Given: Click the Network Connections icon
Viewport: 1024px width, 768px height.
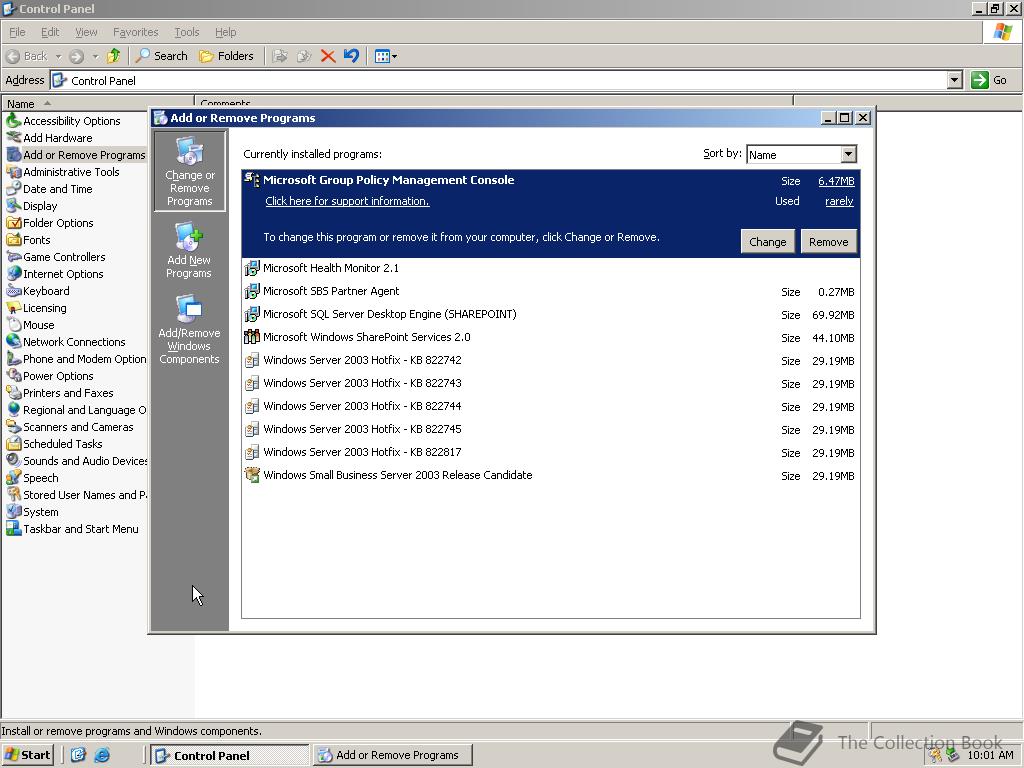Looking at the screenshot, I should [x=13, y=342].
